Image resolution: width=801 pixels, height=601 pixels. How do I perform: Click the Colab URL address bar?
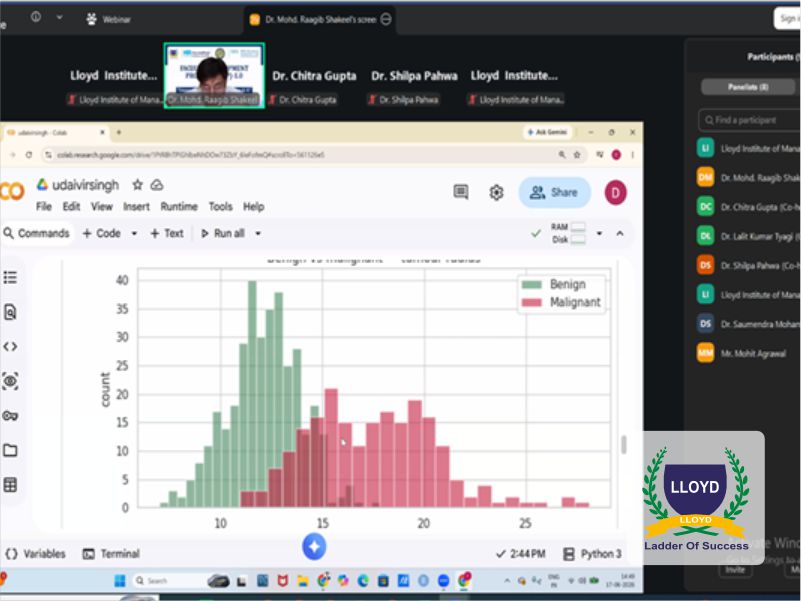pos(301,154)
